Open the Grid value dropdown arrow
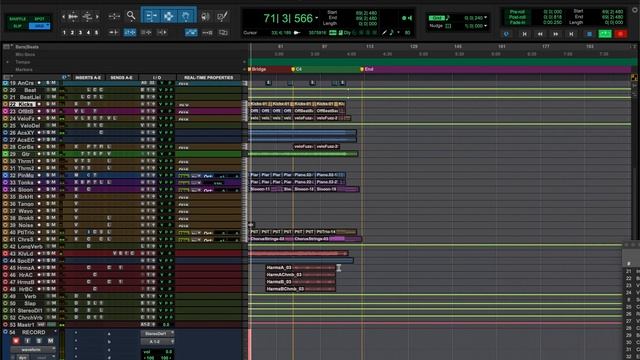Screen dimensions: 640x360 (x=485, y=18)
